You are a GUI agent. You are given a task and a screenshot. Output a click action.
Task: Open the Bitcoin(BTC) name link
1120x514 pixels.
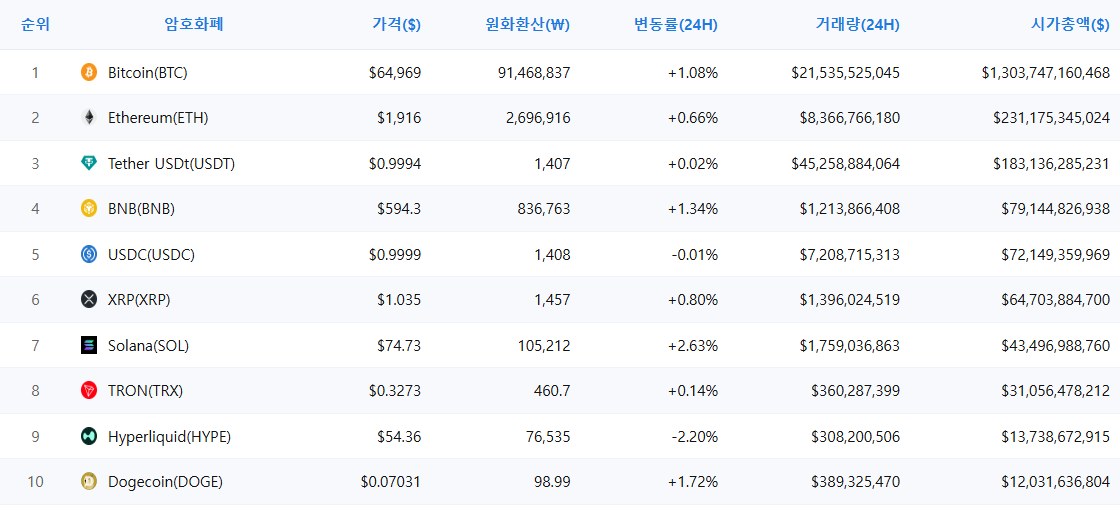[x=148, y=72]
